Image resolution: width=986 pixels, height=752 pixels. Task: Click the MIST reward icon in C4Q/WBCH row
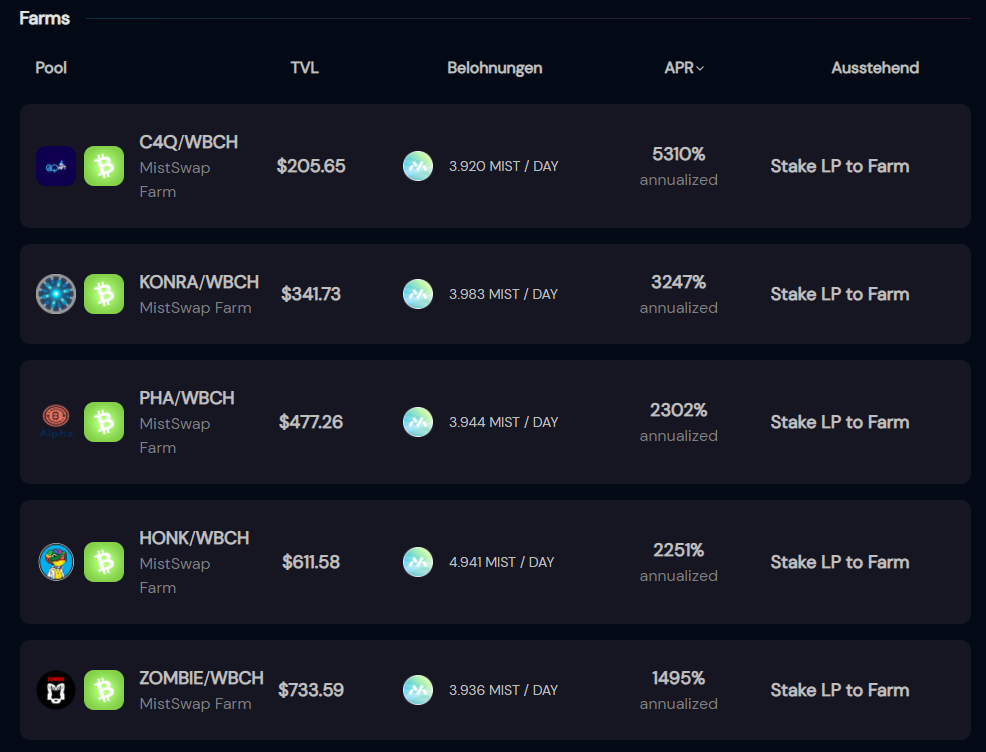(x=418, y=166)
